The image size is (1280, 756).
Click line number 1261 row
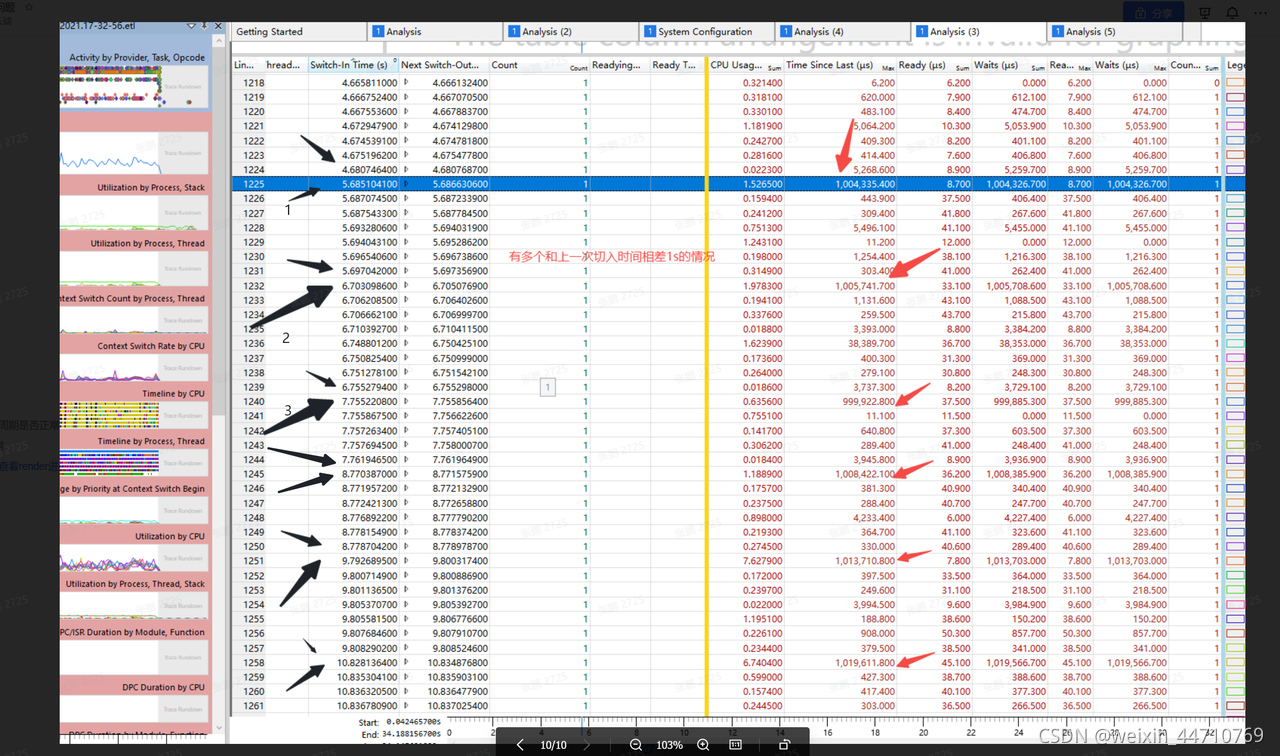(254, 706)
